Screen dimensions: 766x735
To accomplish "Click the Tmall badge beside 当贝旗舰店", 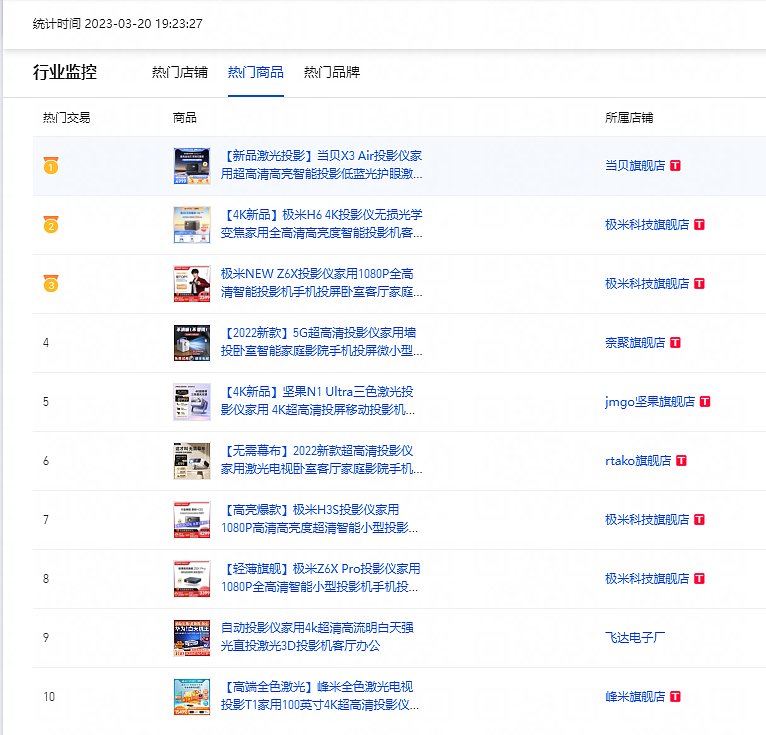I will pos(676,166).
